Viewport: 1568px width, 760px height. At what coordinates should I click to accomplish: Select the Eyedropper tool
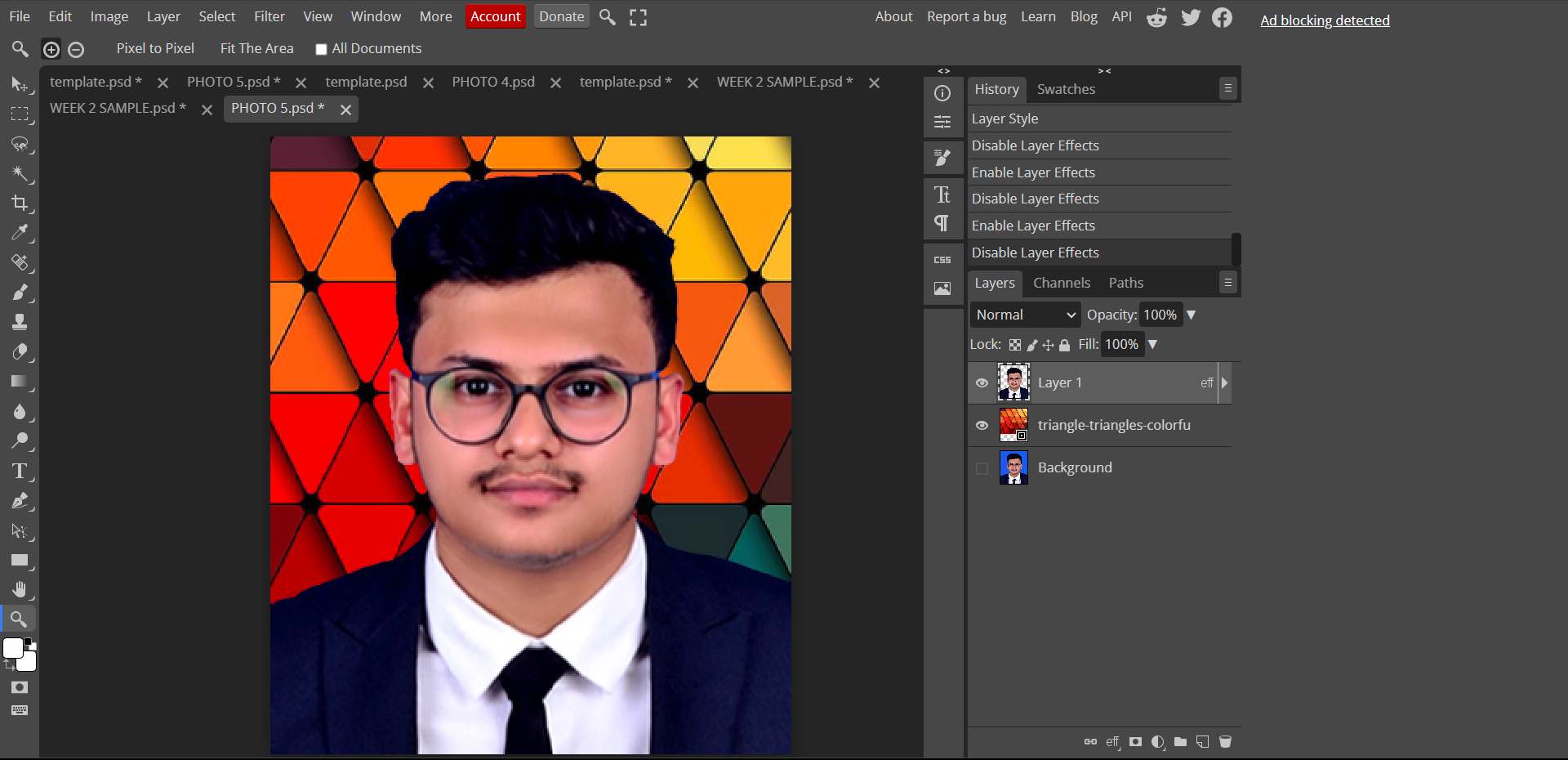20,233
